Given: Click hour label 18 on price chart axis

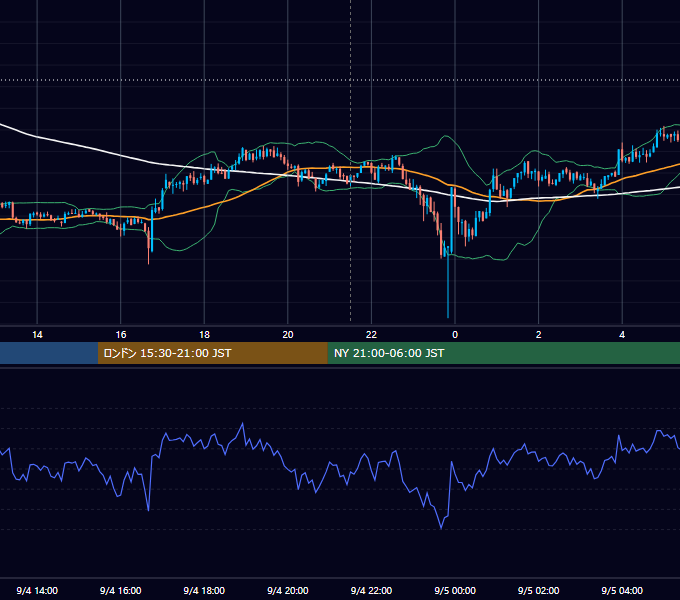Looking at the screenshot, I should click(x=204, y=335).
